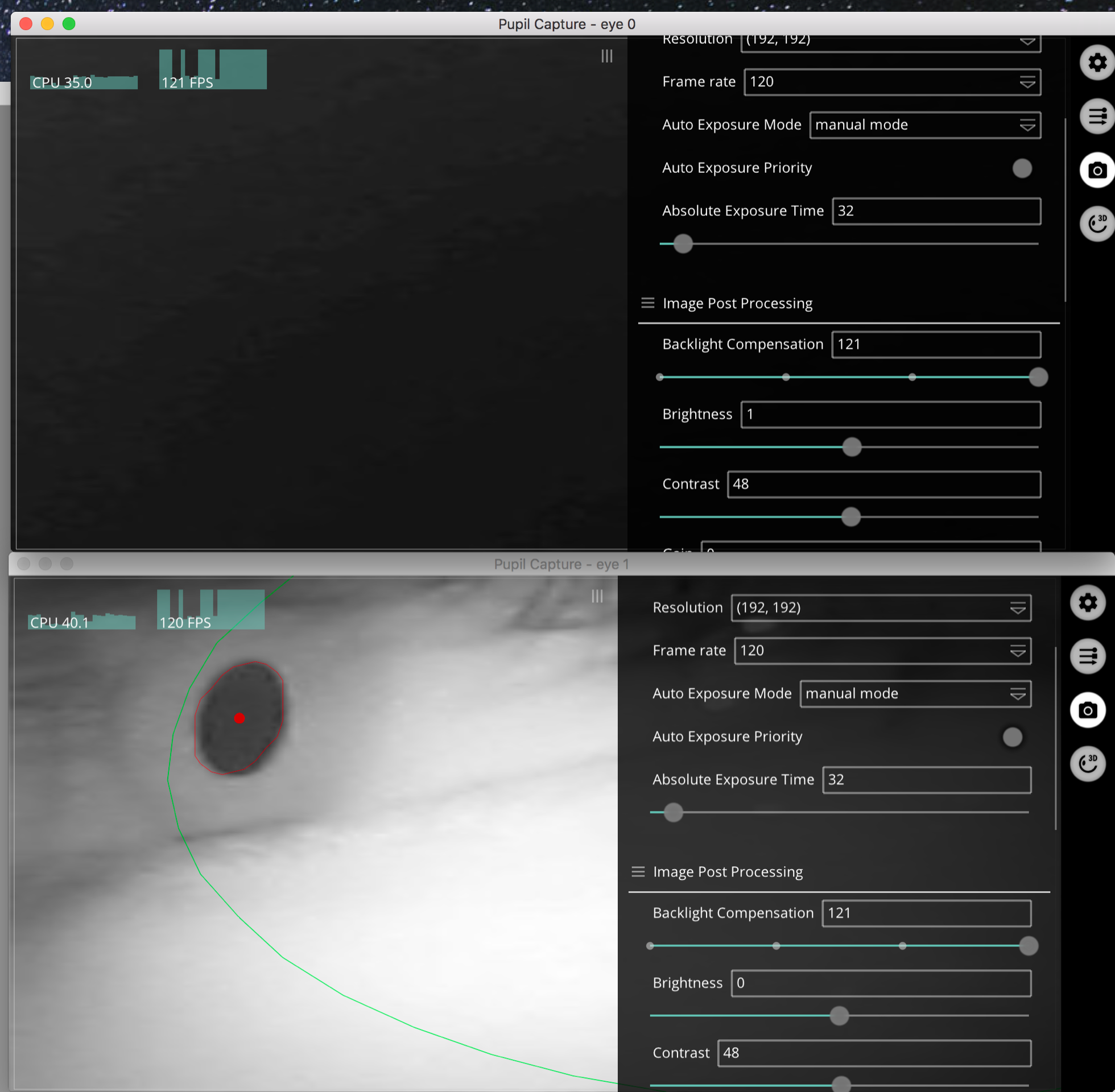The height and width of the screenshot is (1092, 1115).
Task: Click the eye 0 sidebar drag handle
Action: [x=607, y=56]
